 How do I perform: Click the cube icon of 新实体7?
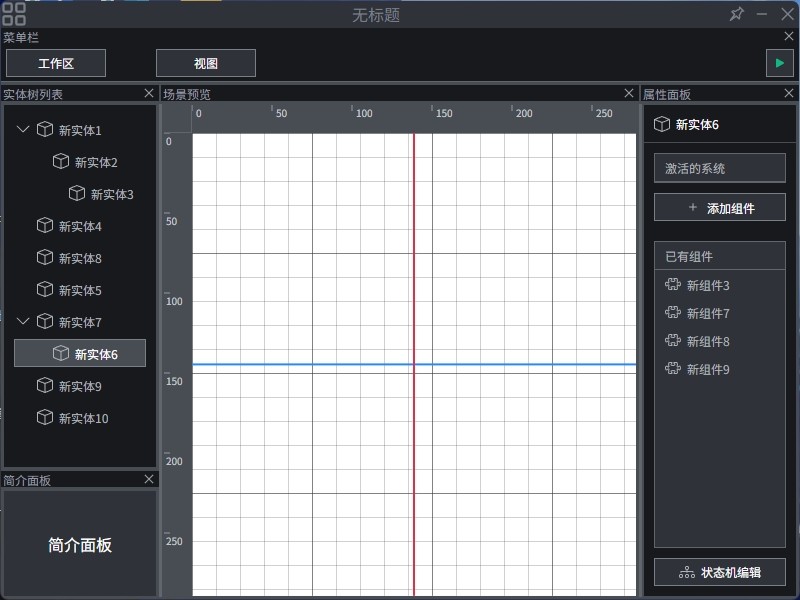click(45, 321)
